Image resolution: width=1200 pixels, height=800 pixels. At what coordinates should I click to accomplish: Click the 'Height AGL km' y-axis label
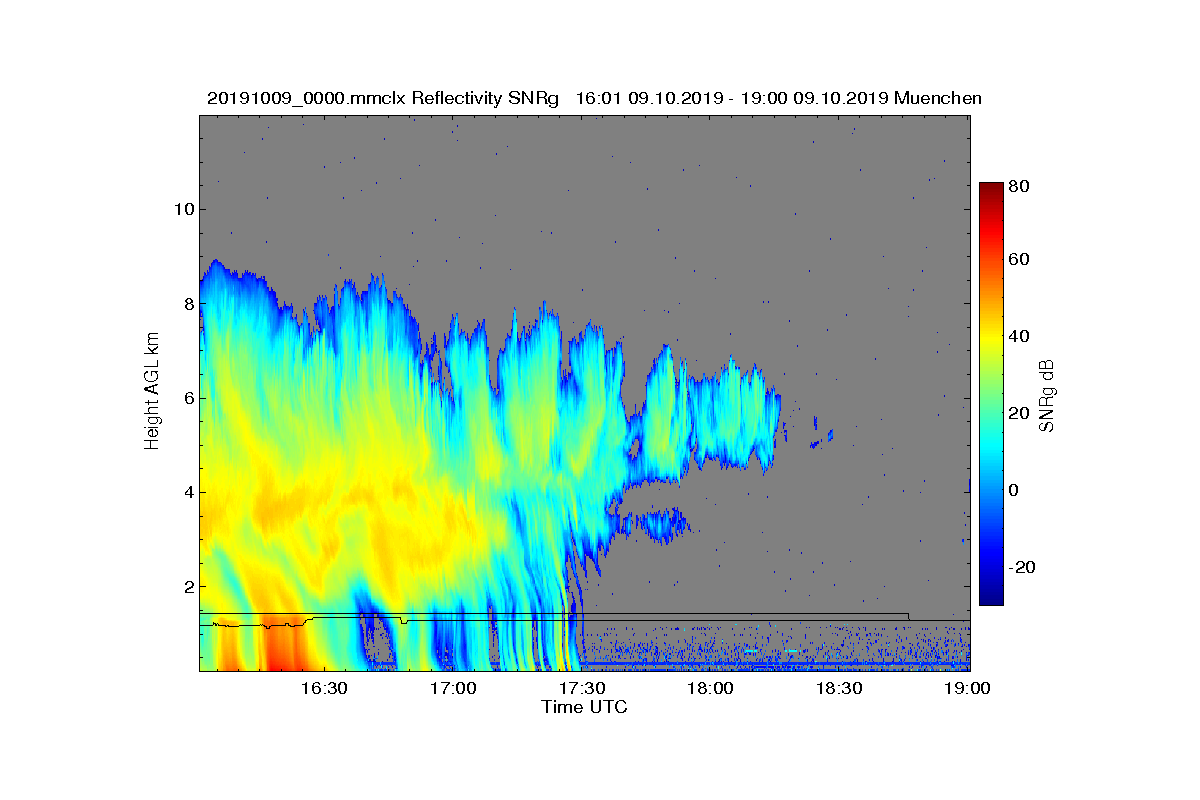(152, 392)
